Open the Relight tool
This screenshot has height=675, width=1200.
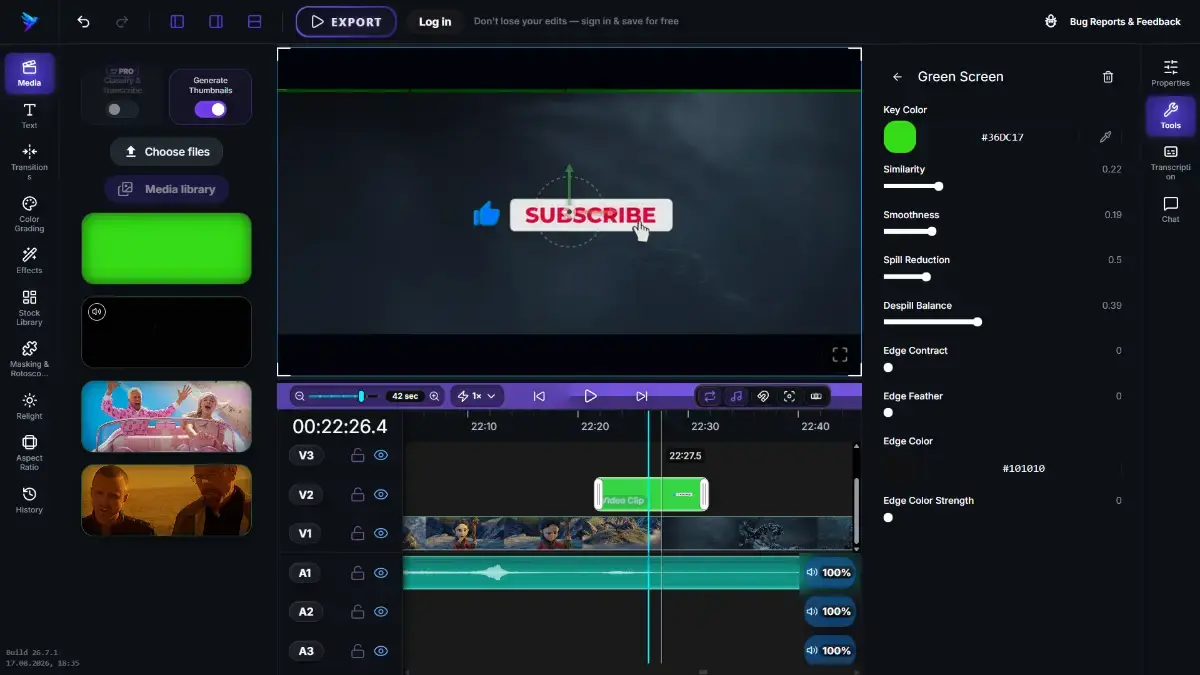[29, 406]
